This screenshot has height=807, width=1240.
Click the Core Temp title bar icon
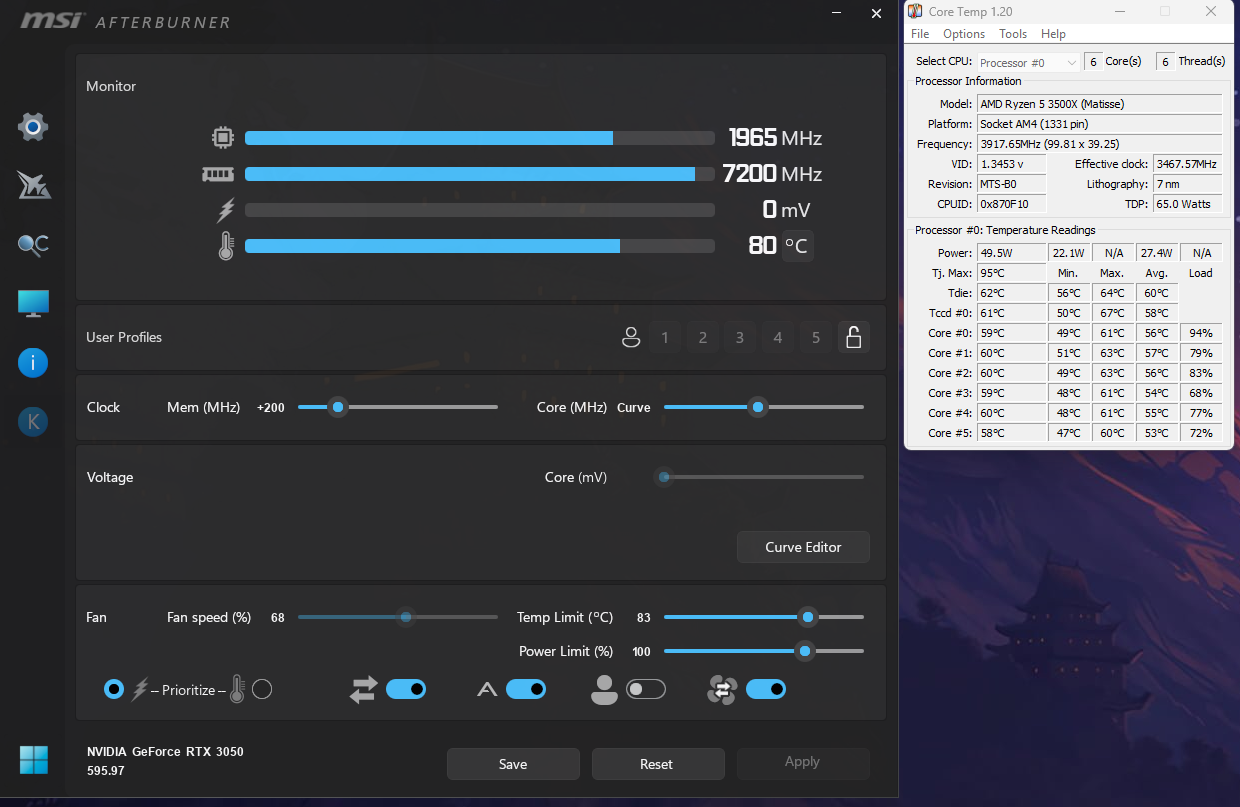click(x=915, y=11)
